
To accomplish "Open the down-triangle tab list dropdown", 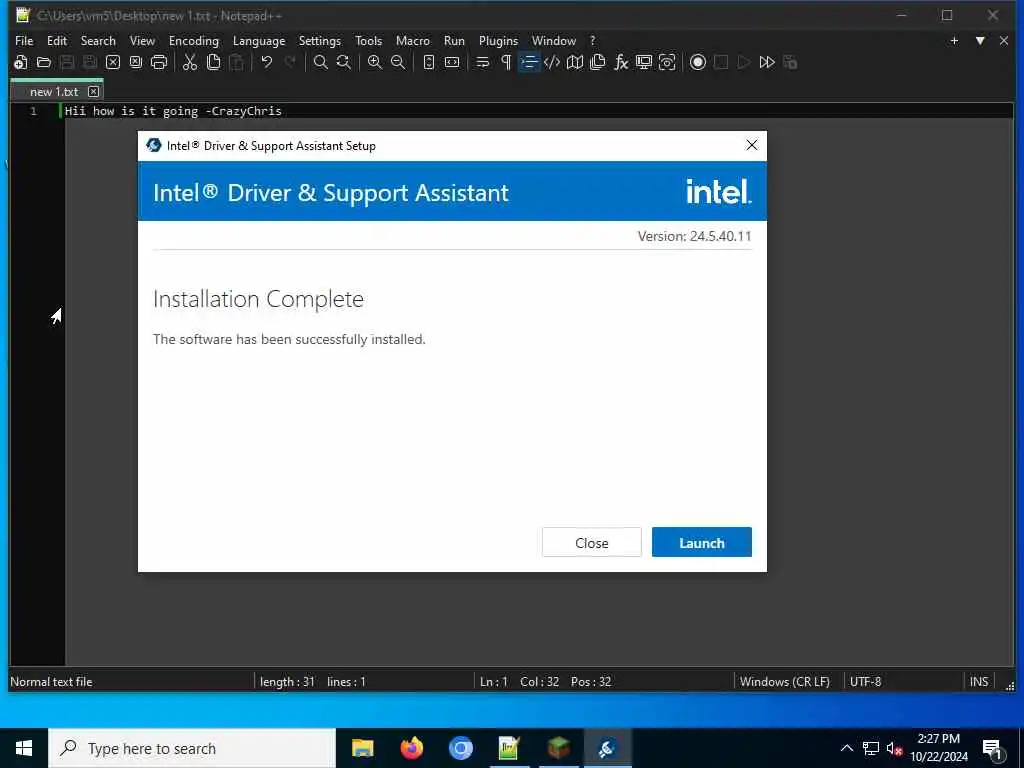I will point(980,40).
